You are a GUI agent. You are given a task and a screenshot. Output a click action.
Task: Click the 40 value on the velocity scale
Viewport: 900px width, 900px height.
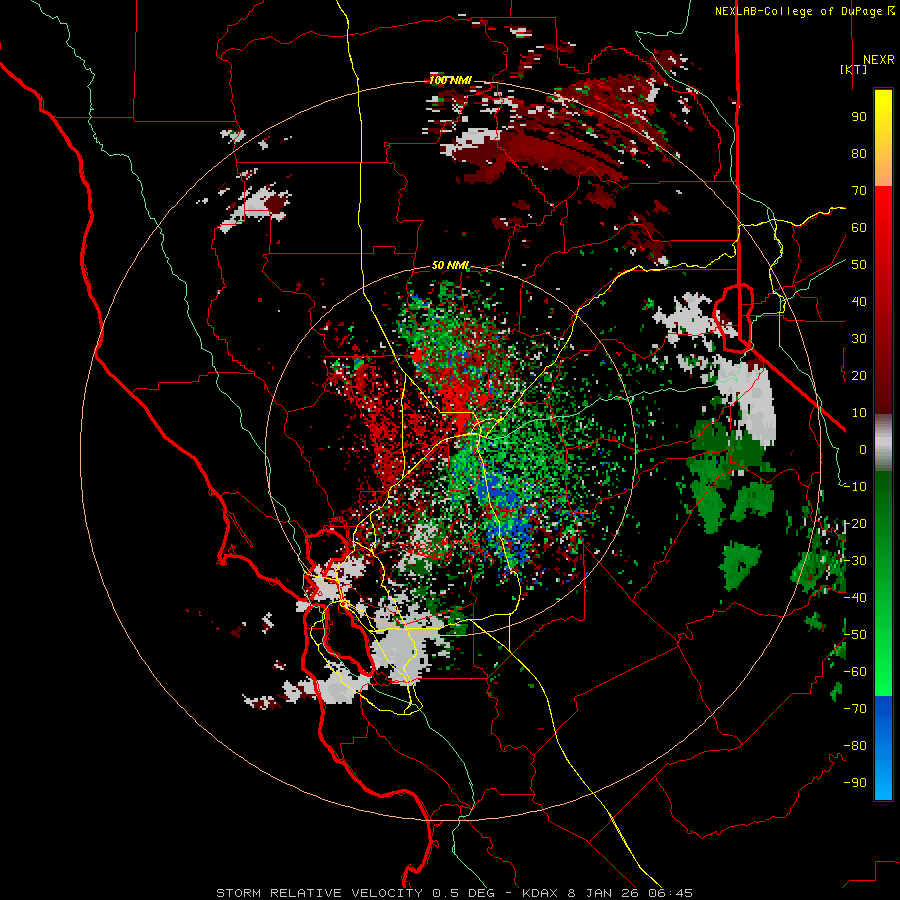[859, 302]
